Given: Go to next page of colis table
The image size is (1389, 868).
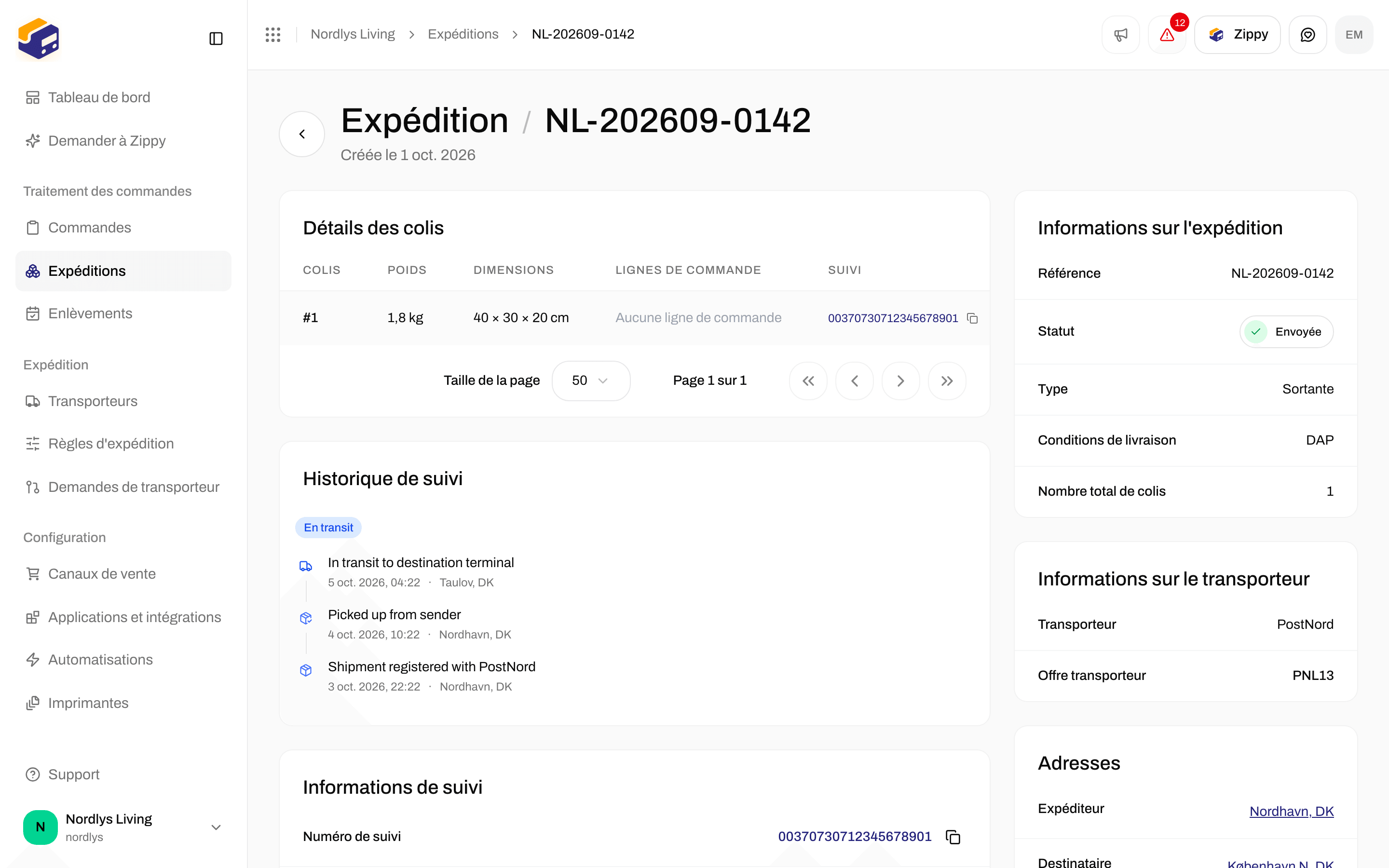Looking at the screenshot, I should (x=900, y=380).
